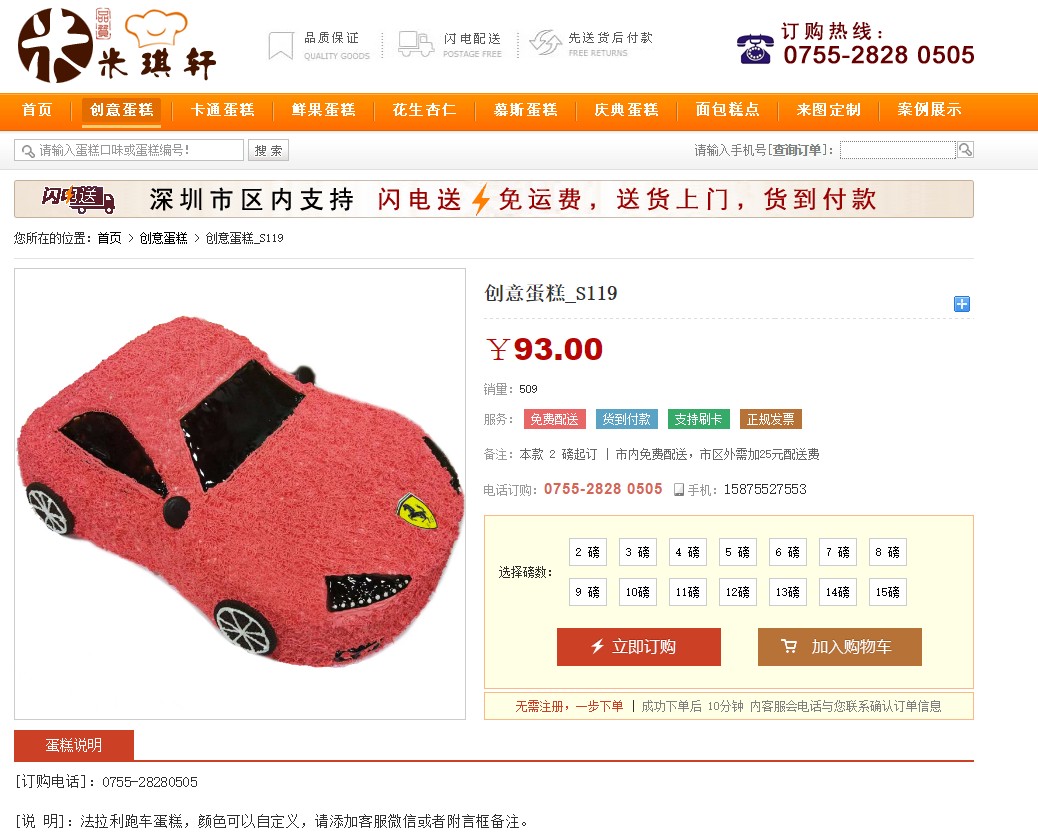This screenshot has width=1038, height=837.
Task: Select the 5 磅 weight option
Action: click(737, 552)
